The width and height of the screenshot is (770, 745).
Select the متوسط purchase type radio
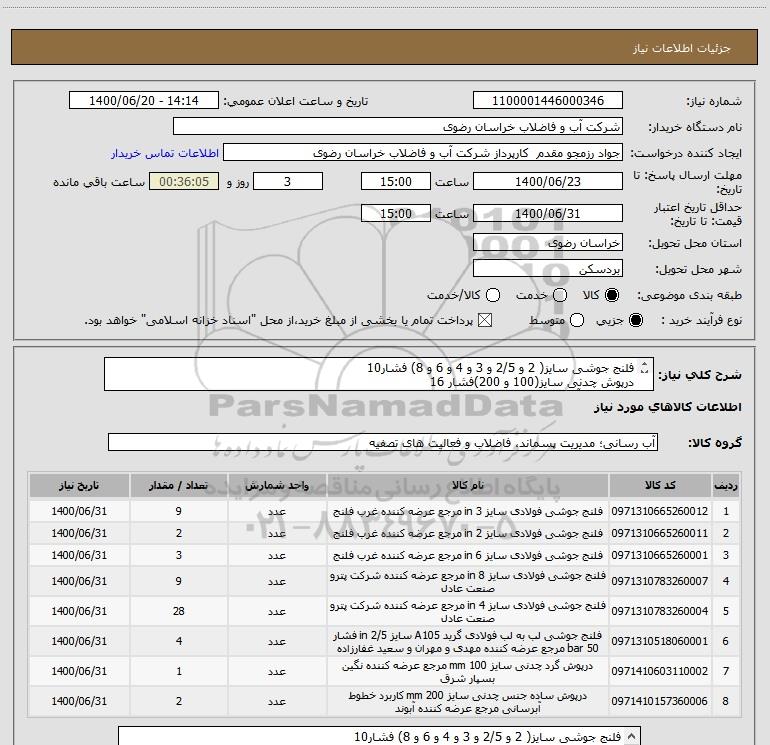point(577,320)
